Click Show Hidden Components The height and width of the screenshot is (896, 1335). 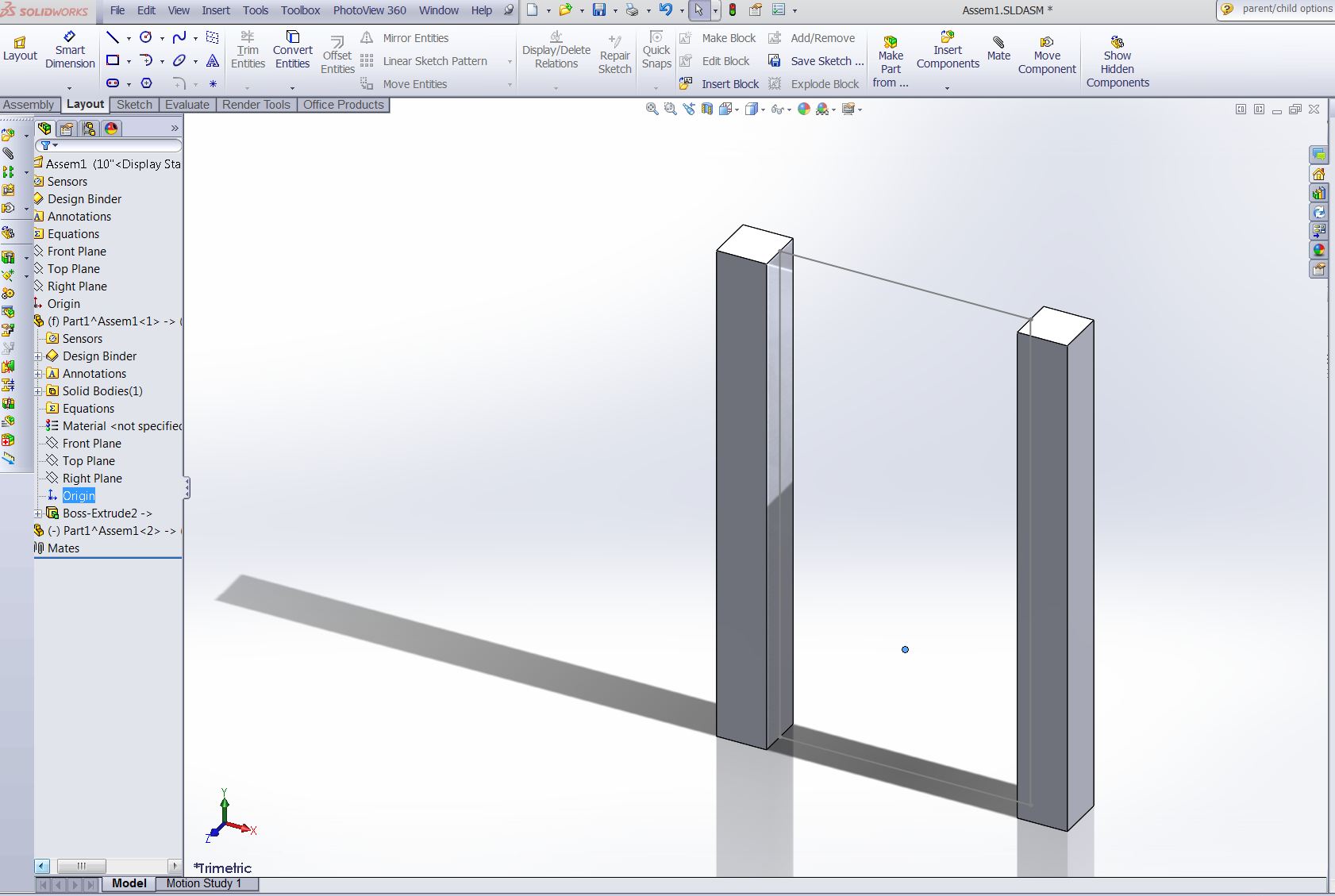[1118, 62]
